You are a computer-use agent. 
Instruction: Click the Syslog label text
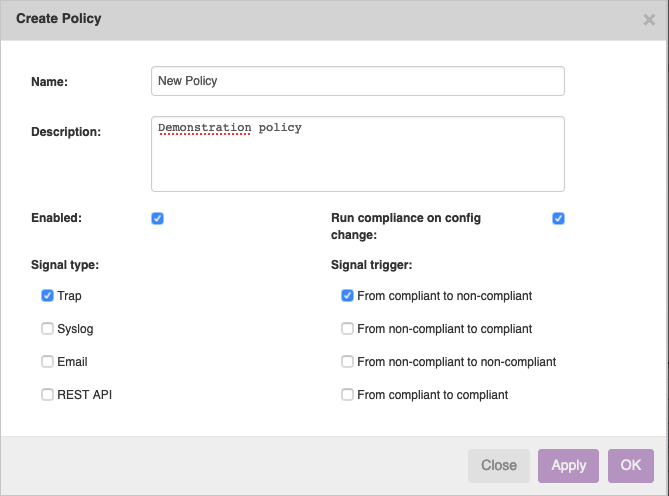pos(75,329)
